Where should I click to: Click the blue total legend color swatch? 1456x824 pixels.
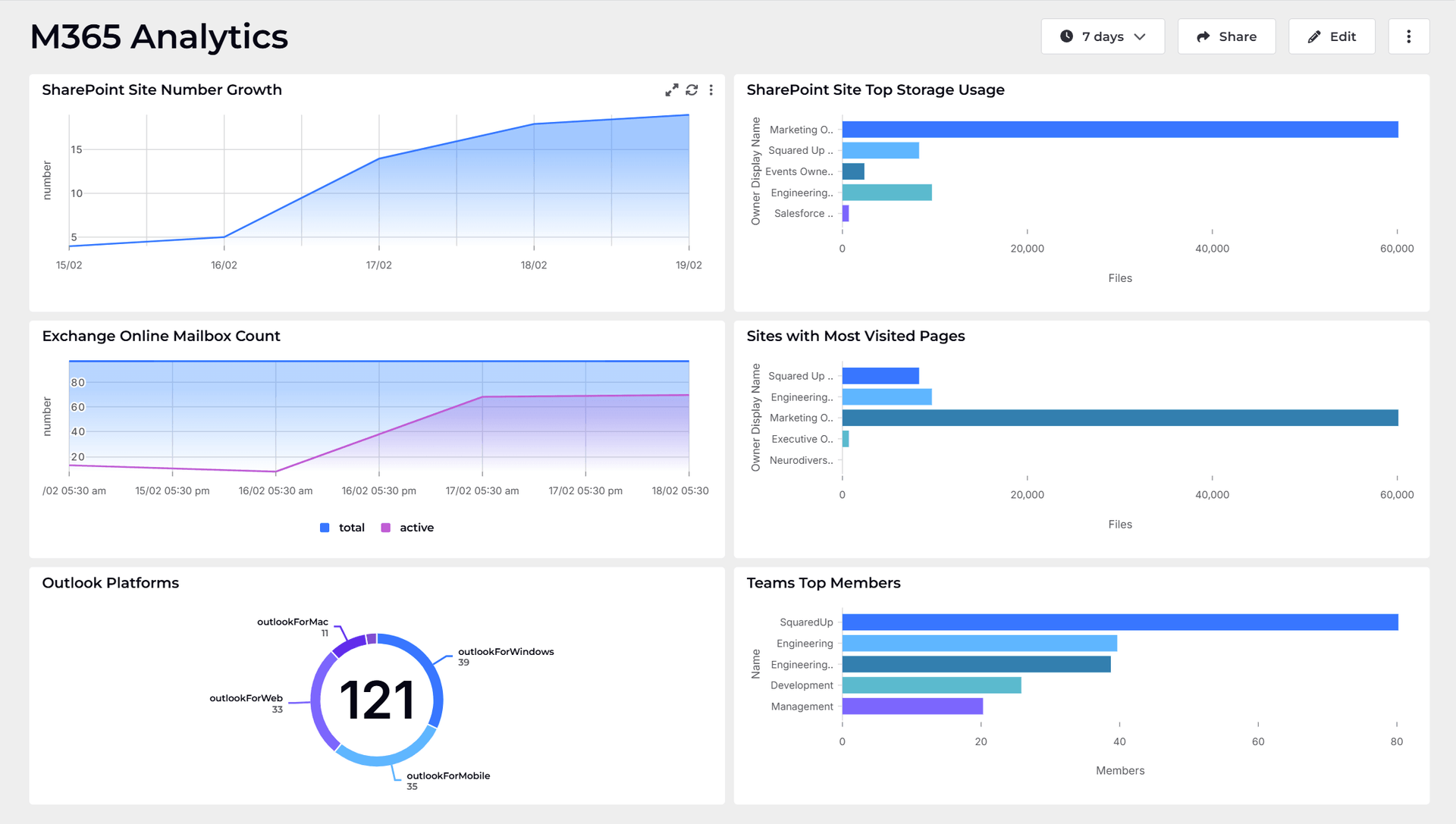tap(325, 528)
